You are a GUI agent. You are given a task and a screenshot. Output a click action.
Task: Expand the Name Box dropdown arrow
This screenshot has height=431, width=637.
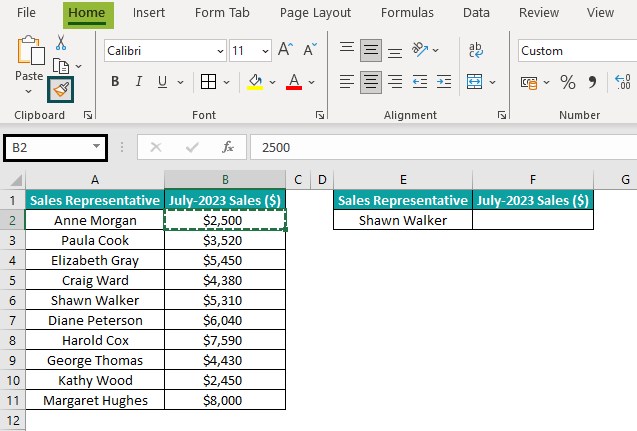(96, 146)
